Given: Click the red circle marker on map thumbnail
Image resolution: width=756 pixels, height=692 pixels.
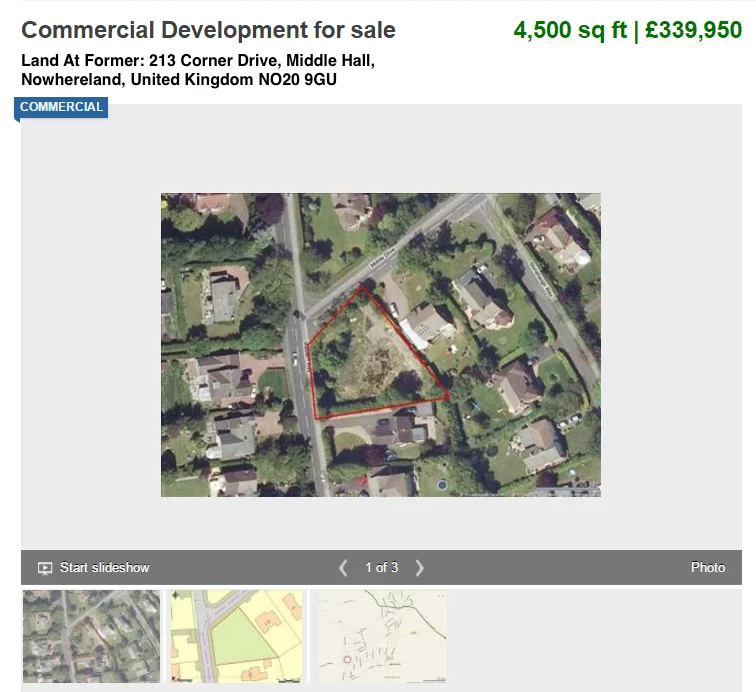Looking at the screenshot, I should pyautogui.click(x=347, y=660).
